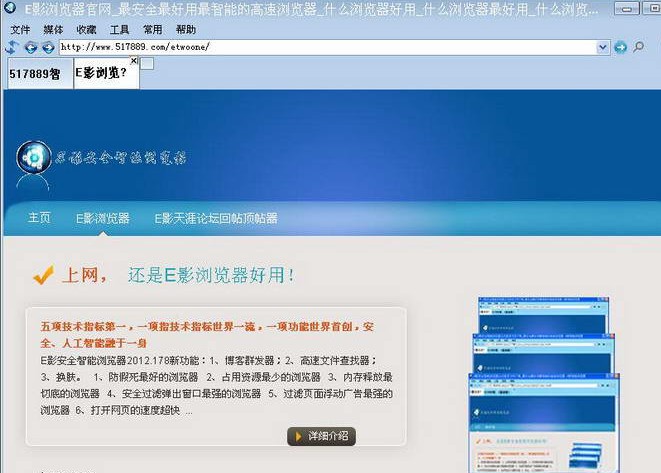
Task: Click the search magnifier icon in toolbar
Action: [641, 47]
